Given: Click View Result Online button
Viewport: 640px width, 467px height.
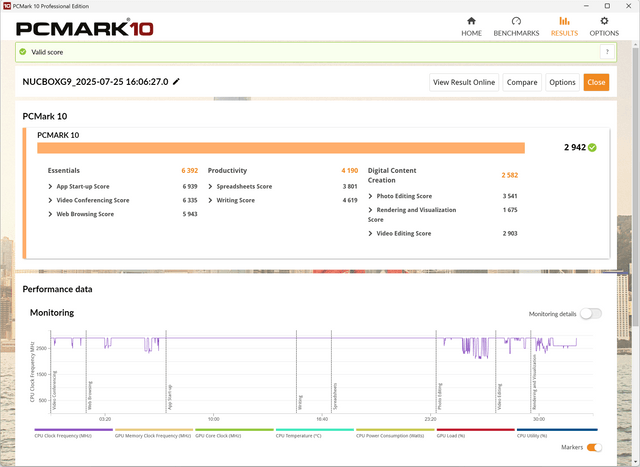Looking at the screenshot, I should (x=464, y=82).
